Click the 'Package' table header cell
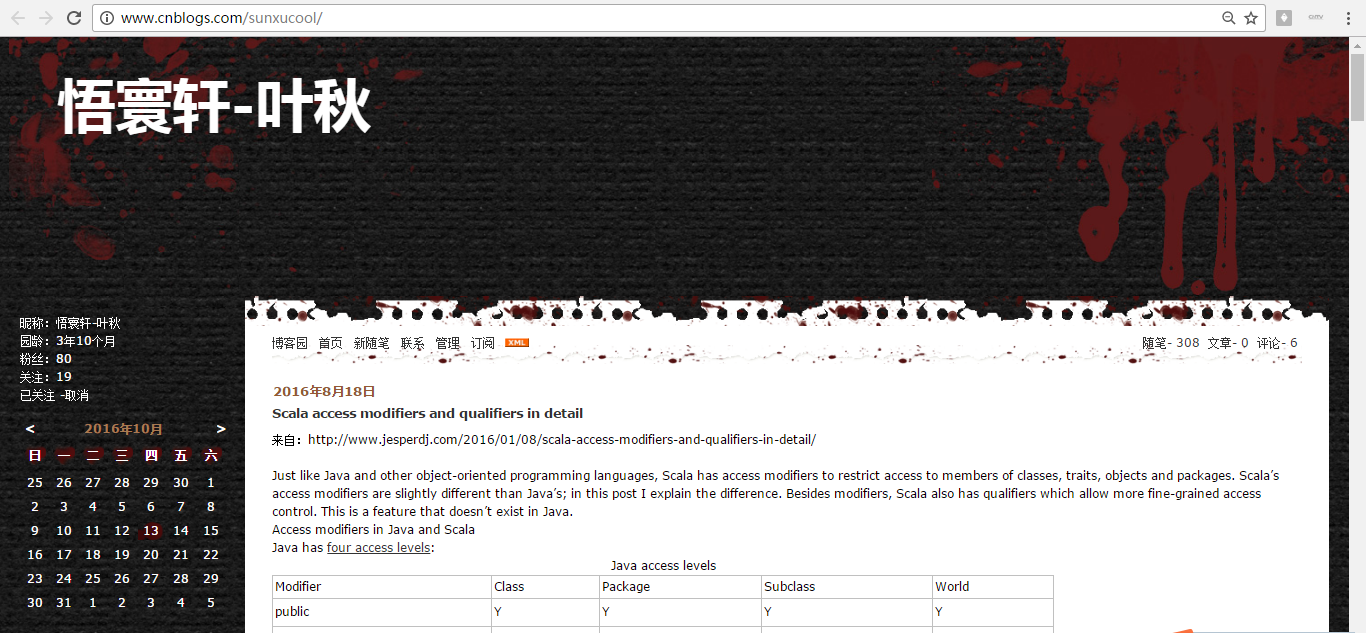Image resolution: width=1366 pixels, height=633 pixels. (x=680, y=587)
